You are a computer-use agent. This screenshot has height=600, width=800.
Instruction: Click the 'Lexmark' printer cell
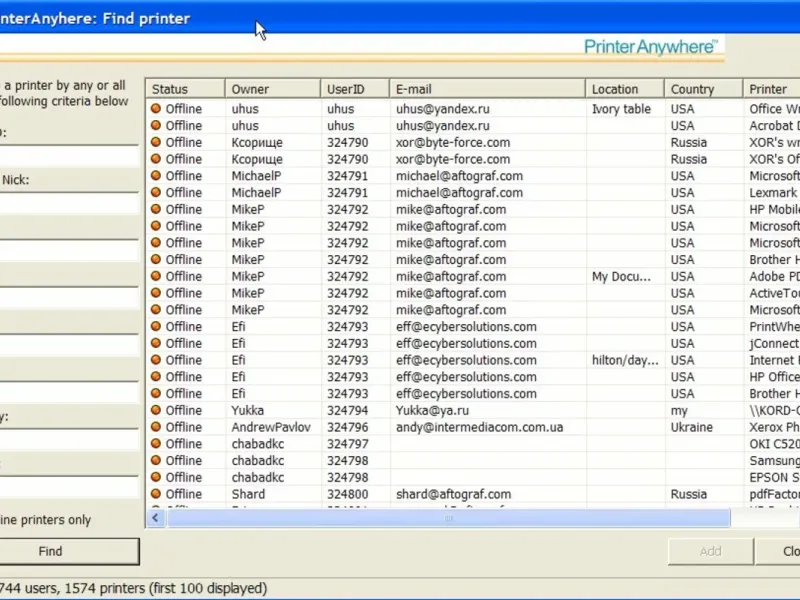pos(773,192)
